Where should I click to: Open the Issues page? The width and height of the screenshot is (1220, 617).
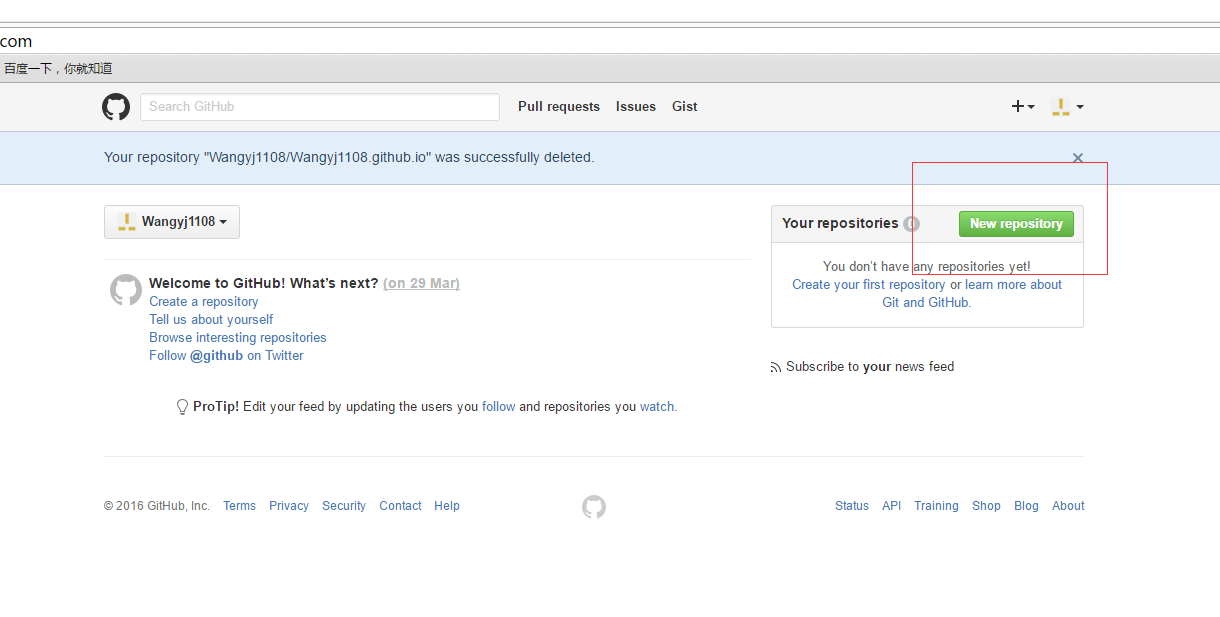636,106
